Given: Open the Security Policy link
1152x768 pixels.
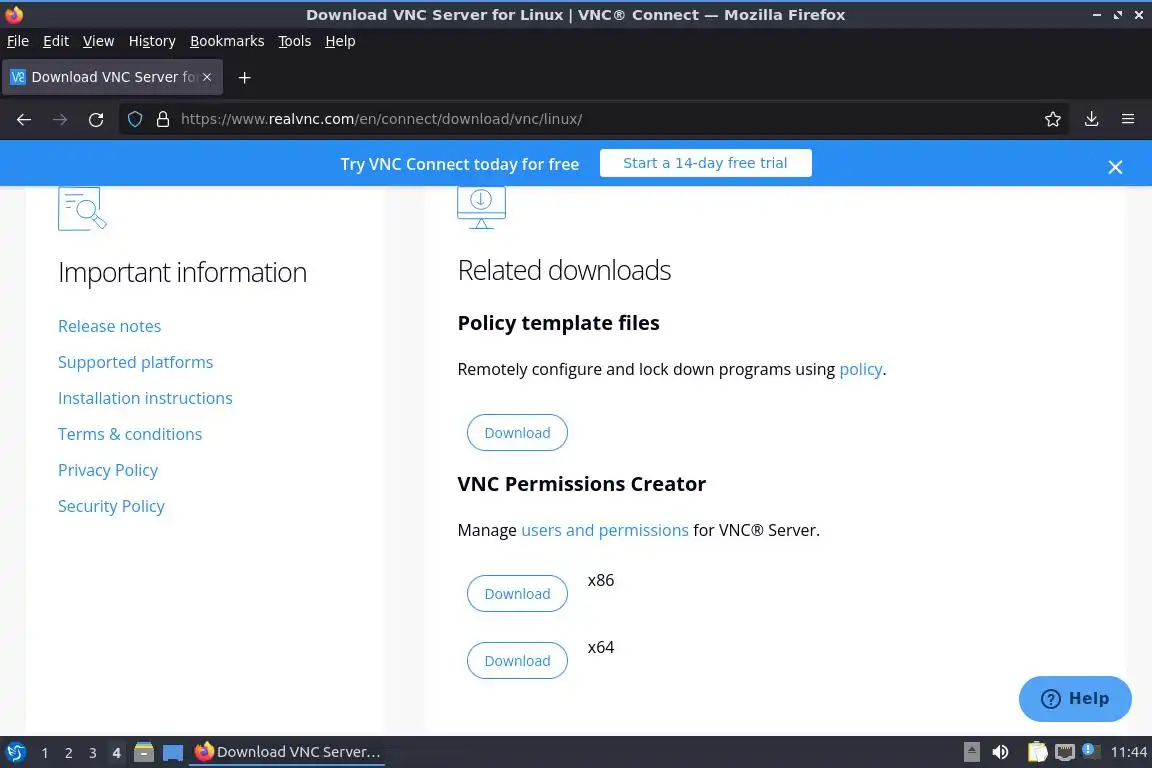Looking at the screenshot, I should pyautogui.click(x=111, y=506).
